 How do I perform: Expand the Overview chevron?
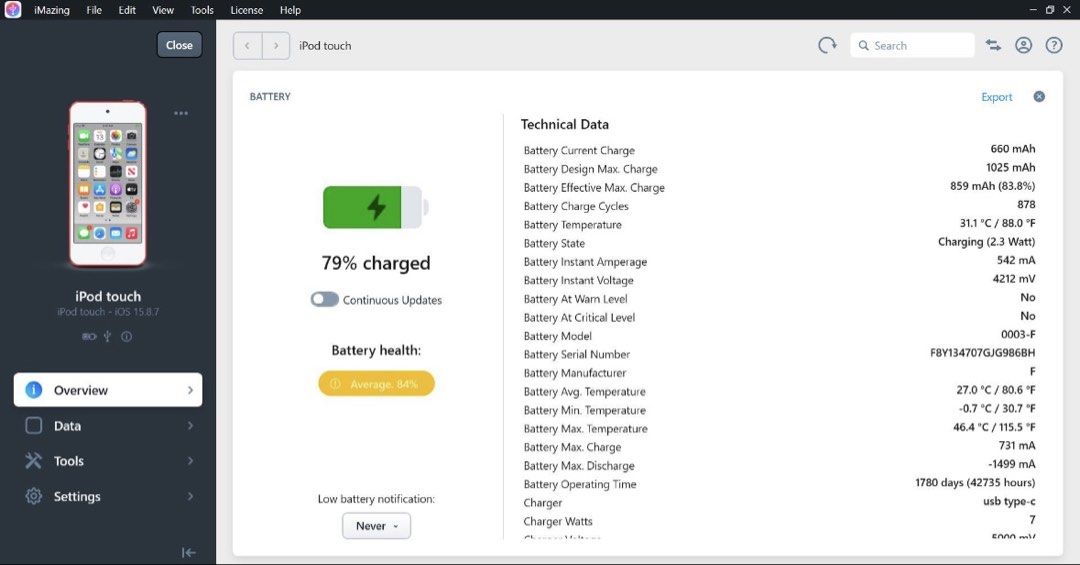(x=190, y=390)
